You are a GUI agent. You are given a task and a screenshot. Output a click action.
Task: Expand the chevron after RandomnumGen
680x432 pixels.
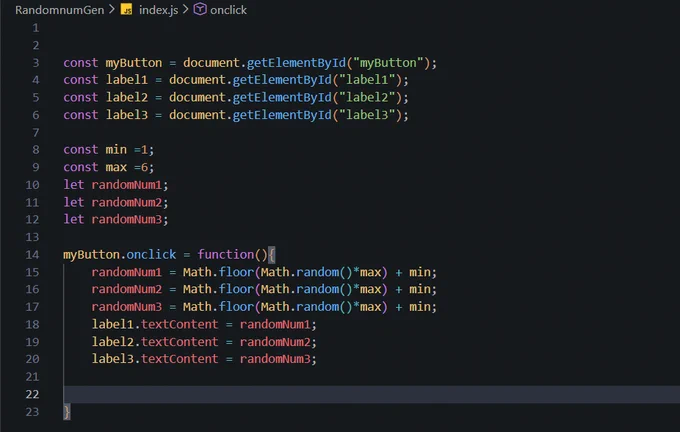[x=112, y=10]
